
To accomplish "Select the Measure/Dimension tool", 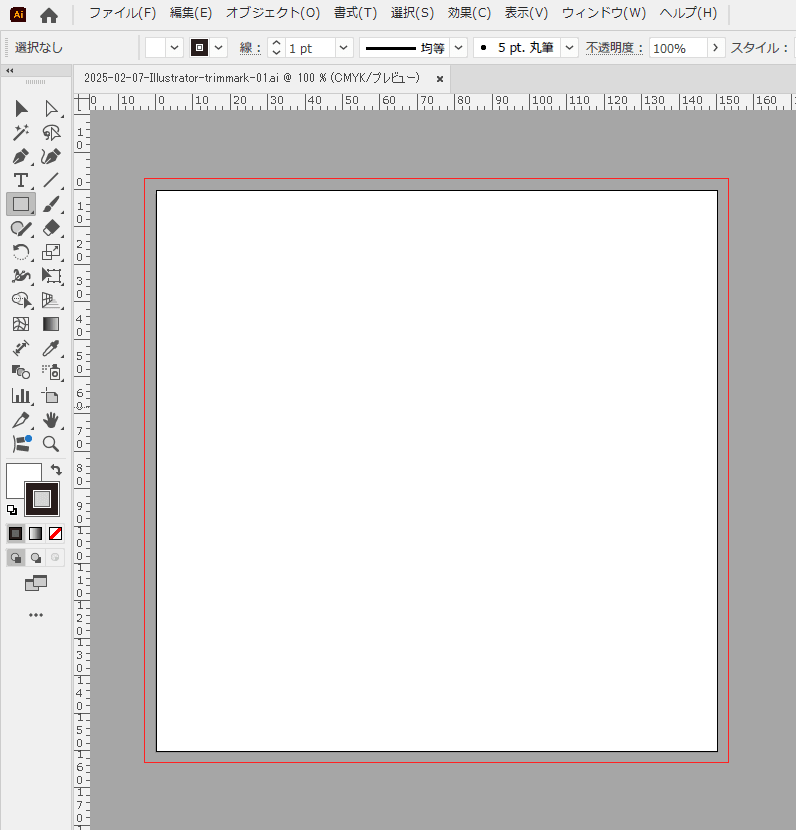I will (x=21, y=348).
